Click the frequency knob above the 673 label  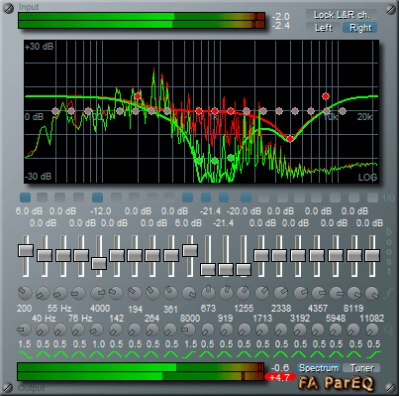pos(208,293)
